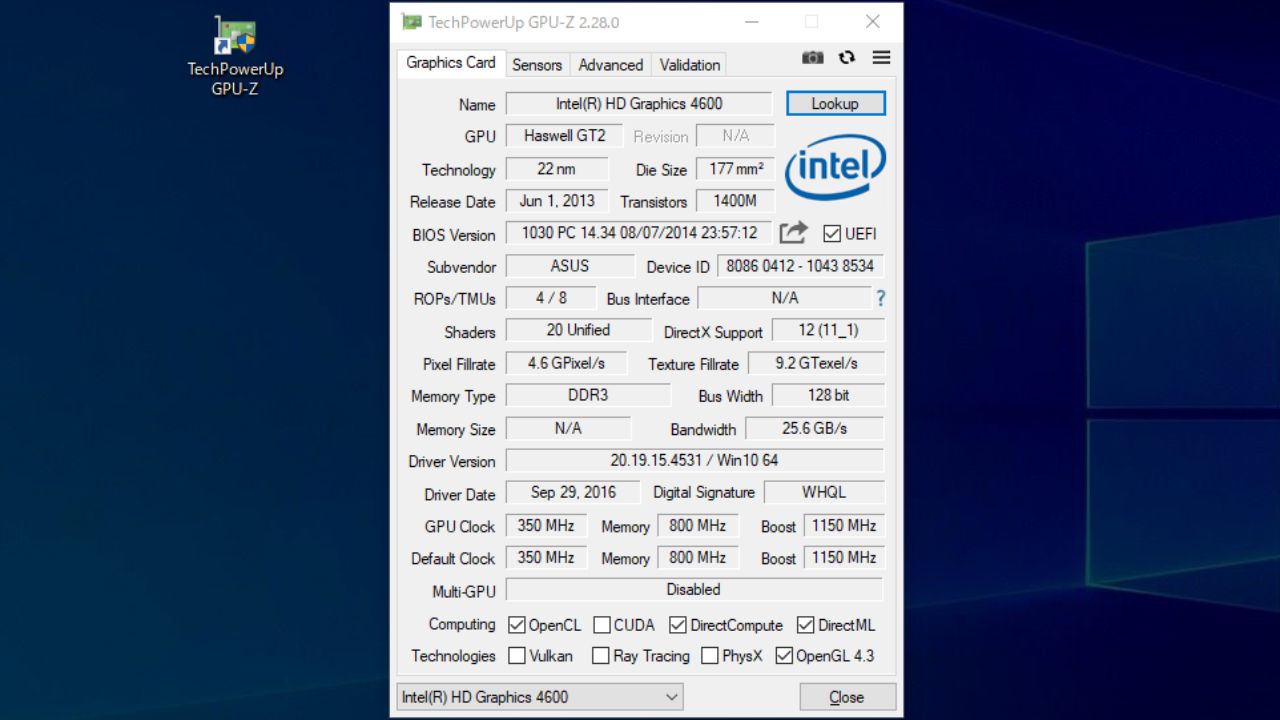Click the Release Date value Jun 1, 2013
This screenshot has height=720, width=1280.
click(557, 201)
